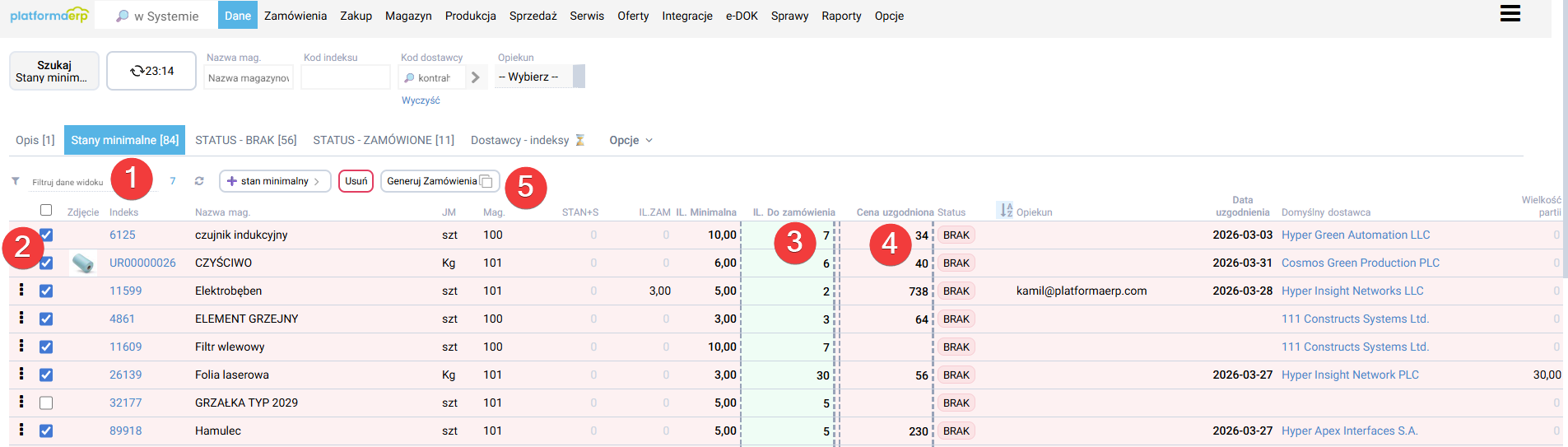Expand the Opcje dropdown beside the tabs
The width and height of the screenshot is (1568, 447).
630,140
